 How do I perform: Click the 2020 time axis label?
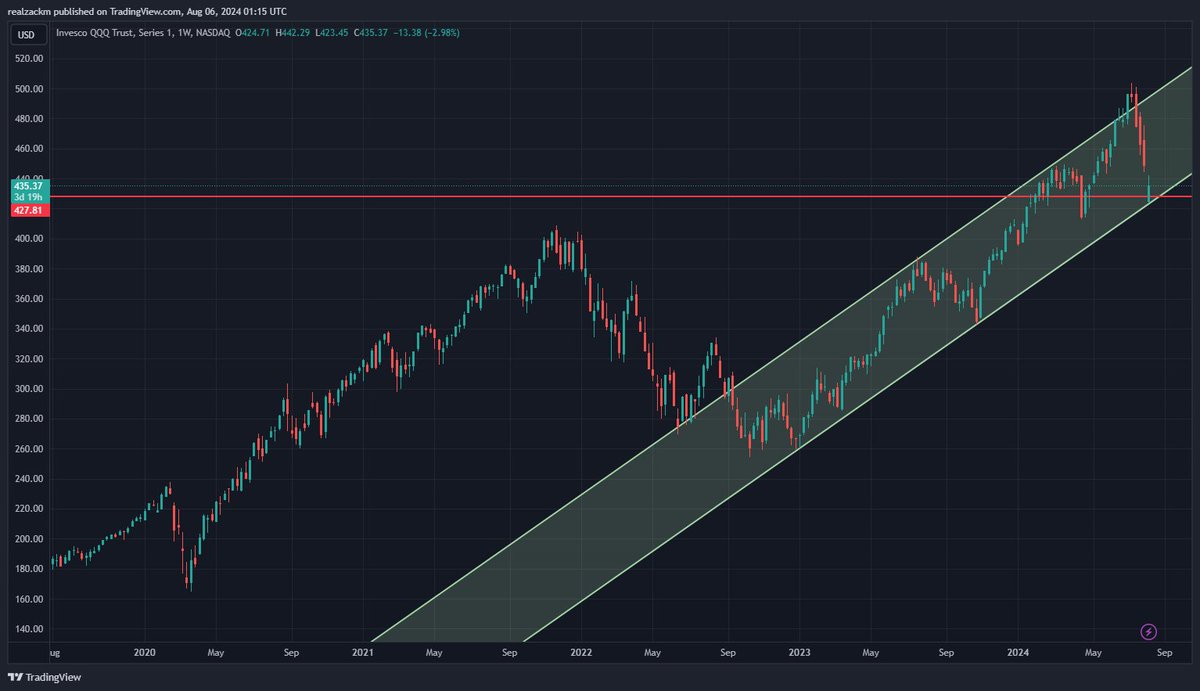(145, 652)
